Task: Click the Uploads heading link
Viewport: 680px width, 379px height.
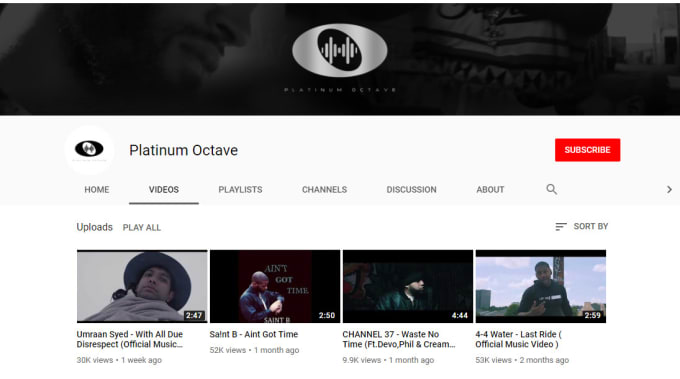Action: (95, 227)
